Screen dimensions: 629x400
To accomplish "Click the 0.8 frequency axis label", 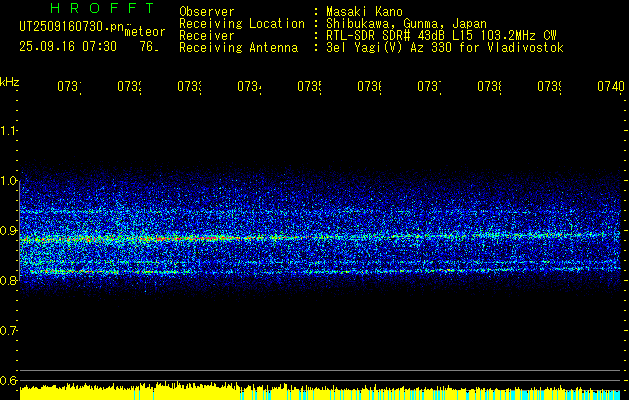I will tap(8, 280).
